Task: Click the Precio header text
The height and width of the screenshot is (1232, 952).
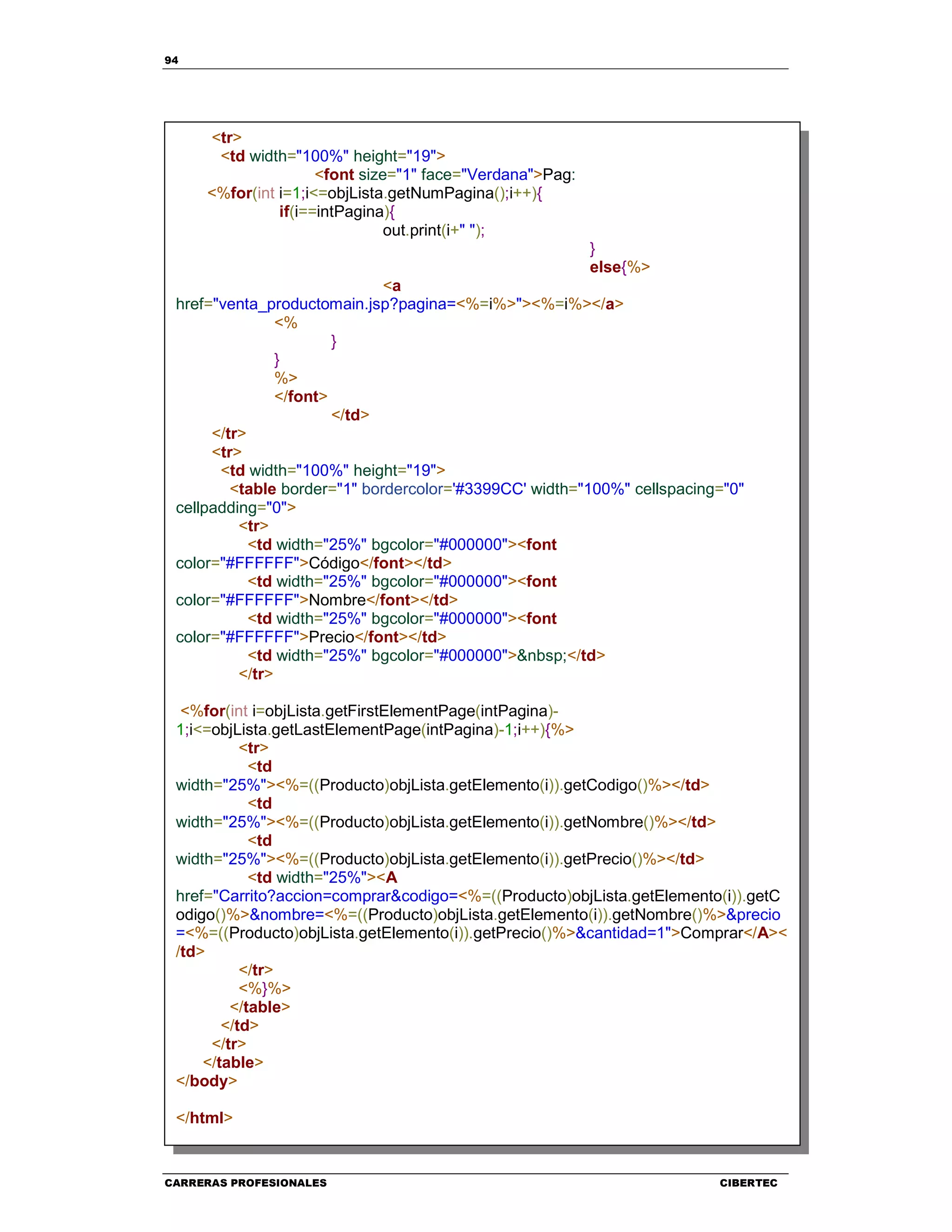Action: 331,637
